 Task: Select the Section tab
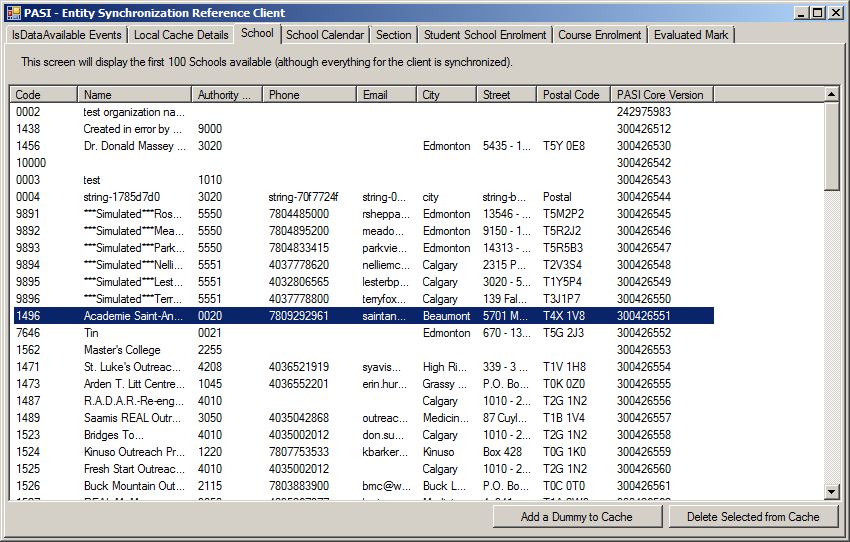tap(393, 35)
